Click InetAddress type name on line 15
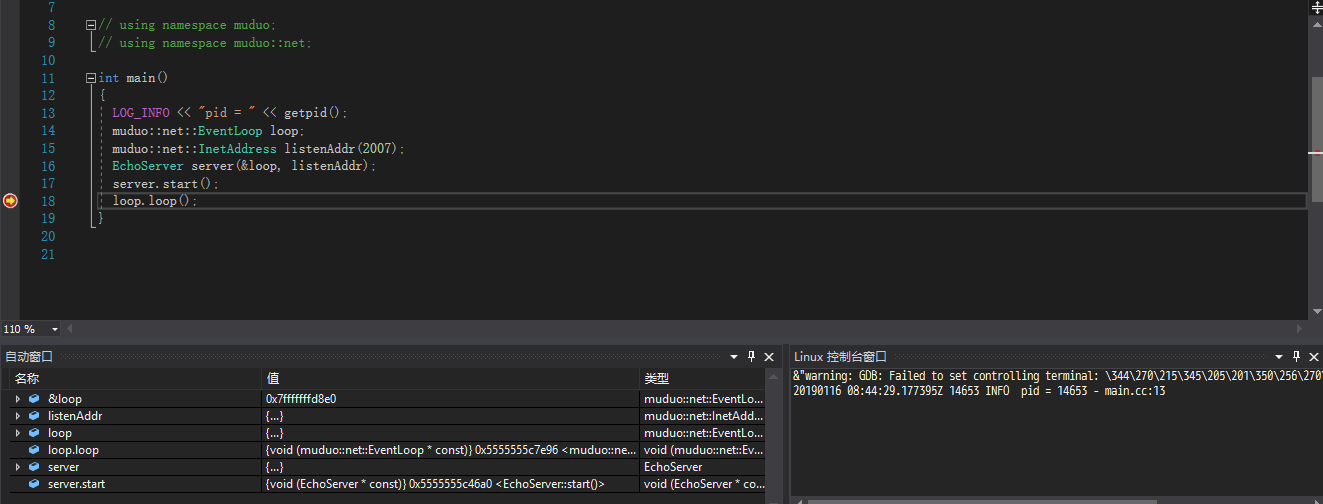 tap(237, 148)
